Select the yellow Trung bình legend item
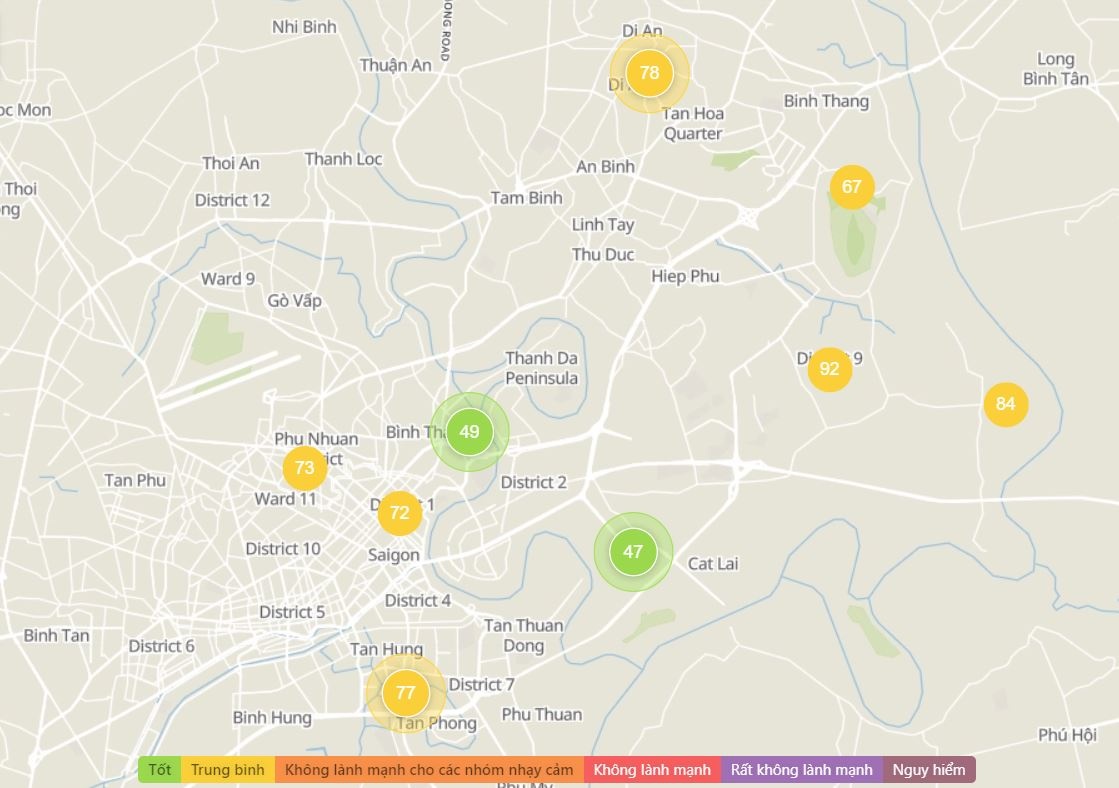The image size is (1119, 788). (228, 770)
